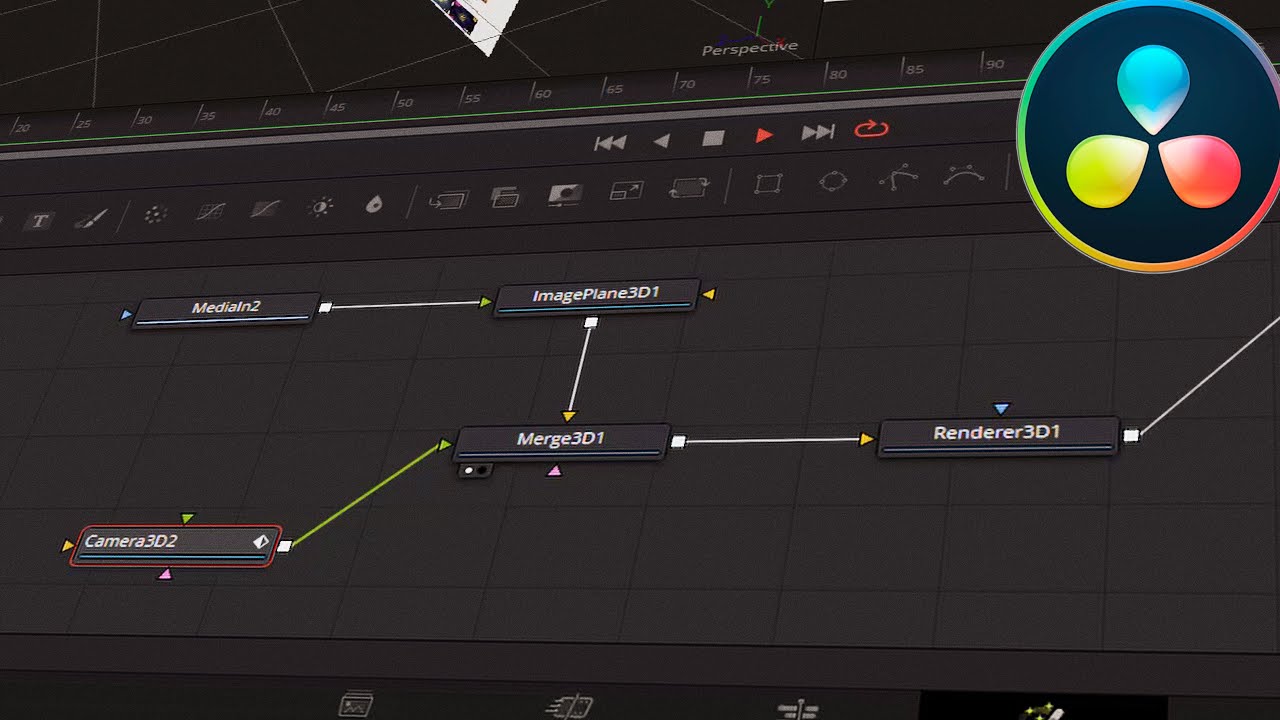Click the blue mask input above Renderer3D1
Image resolution: width=1280 pixels, height=720 pixels.
point(1002,408)
